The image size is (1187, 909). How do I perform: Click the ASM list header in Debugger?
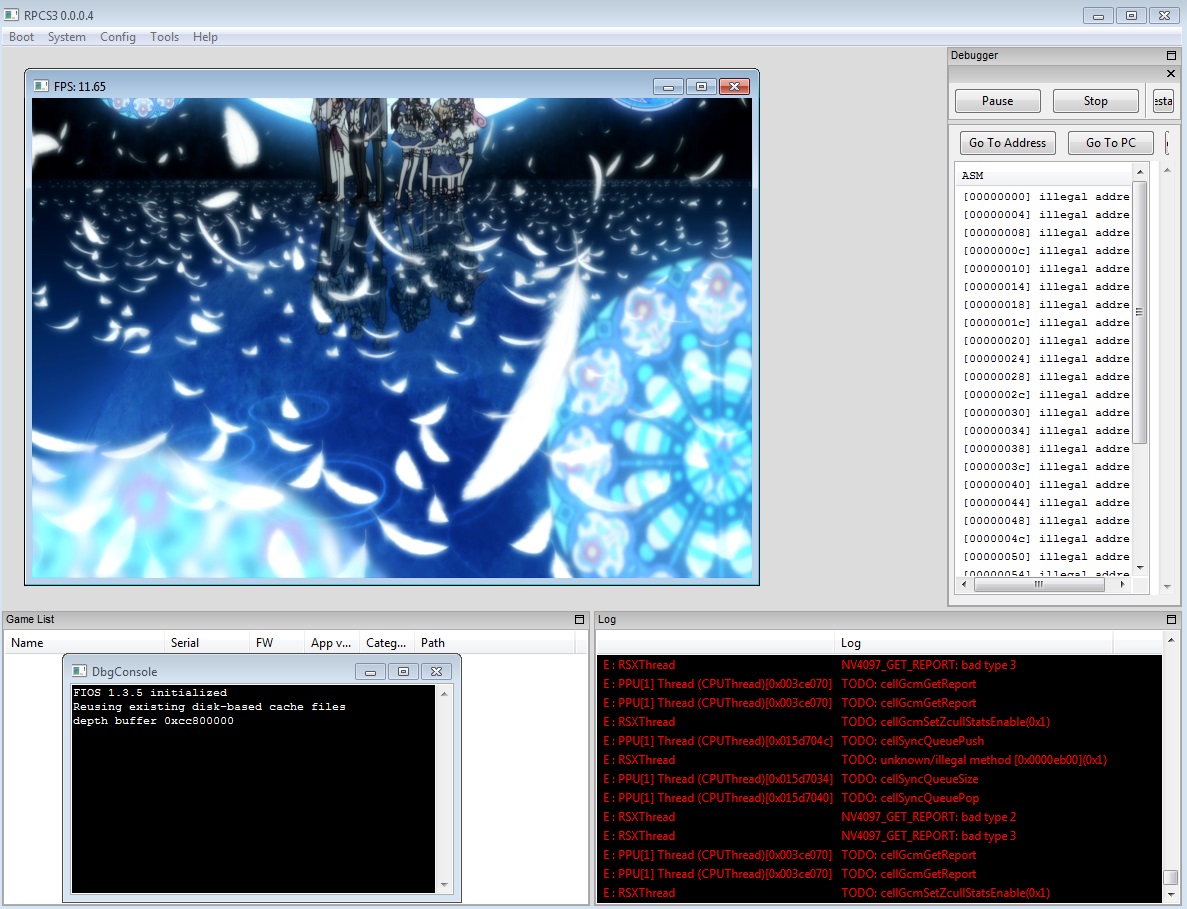(x=1044, y=175)
